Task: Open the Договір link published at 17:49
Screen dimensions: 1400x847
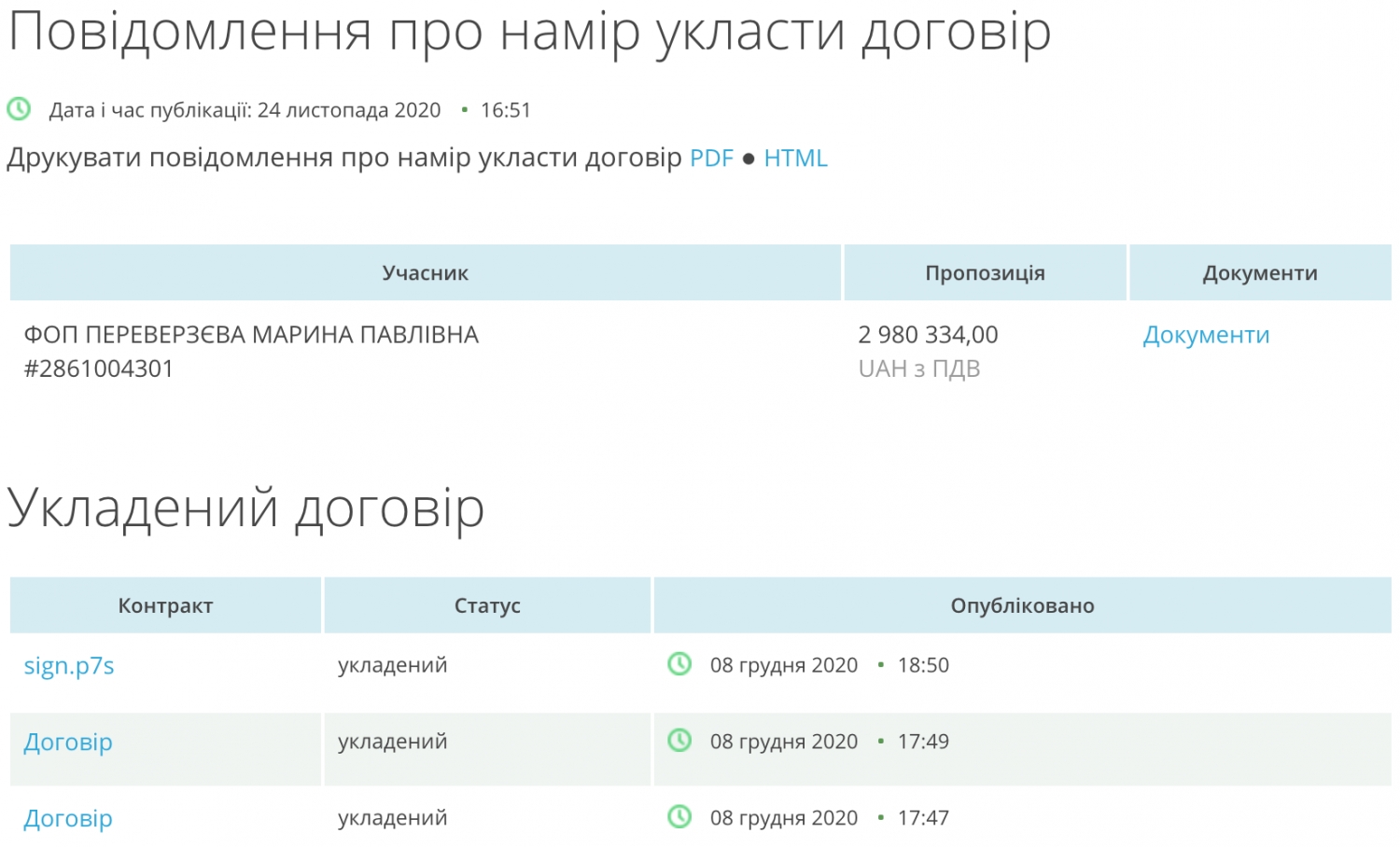Action: (68, 743)
